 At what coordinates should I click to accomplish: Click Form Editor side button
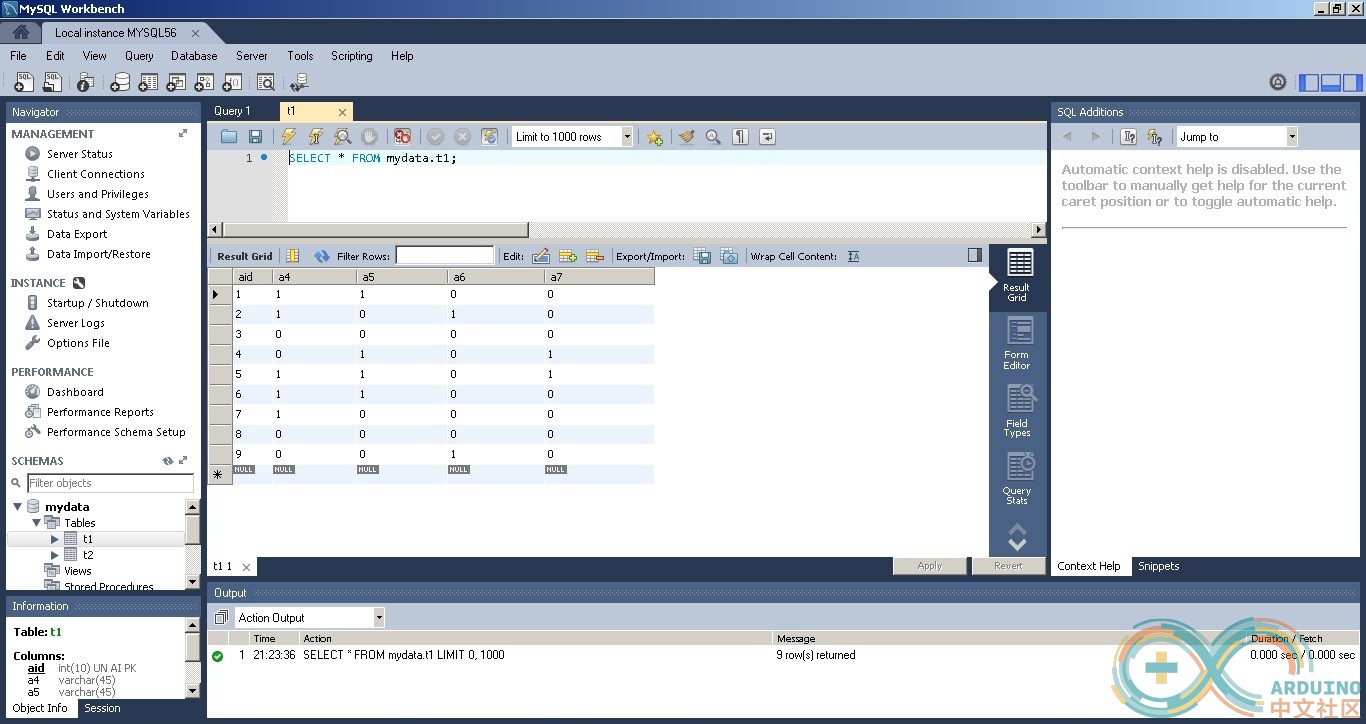pyautogui.click(x=1019, y=344)
